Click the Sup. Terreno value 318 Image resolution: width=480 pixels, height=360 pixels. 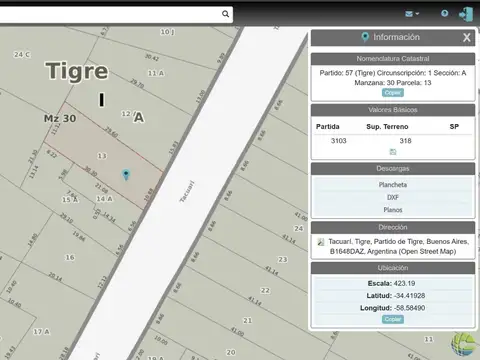[405, 141]
